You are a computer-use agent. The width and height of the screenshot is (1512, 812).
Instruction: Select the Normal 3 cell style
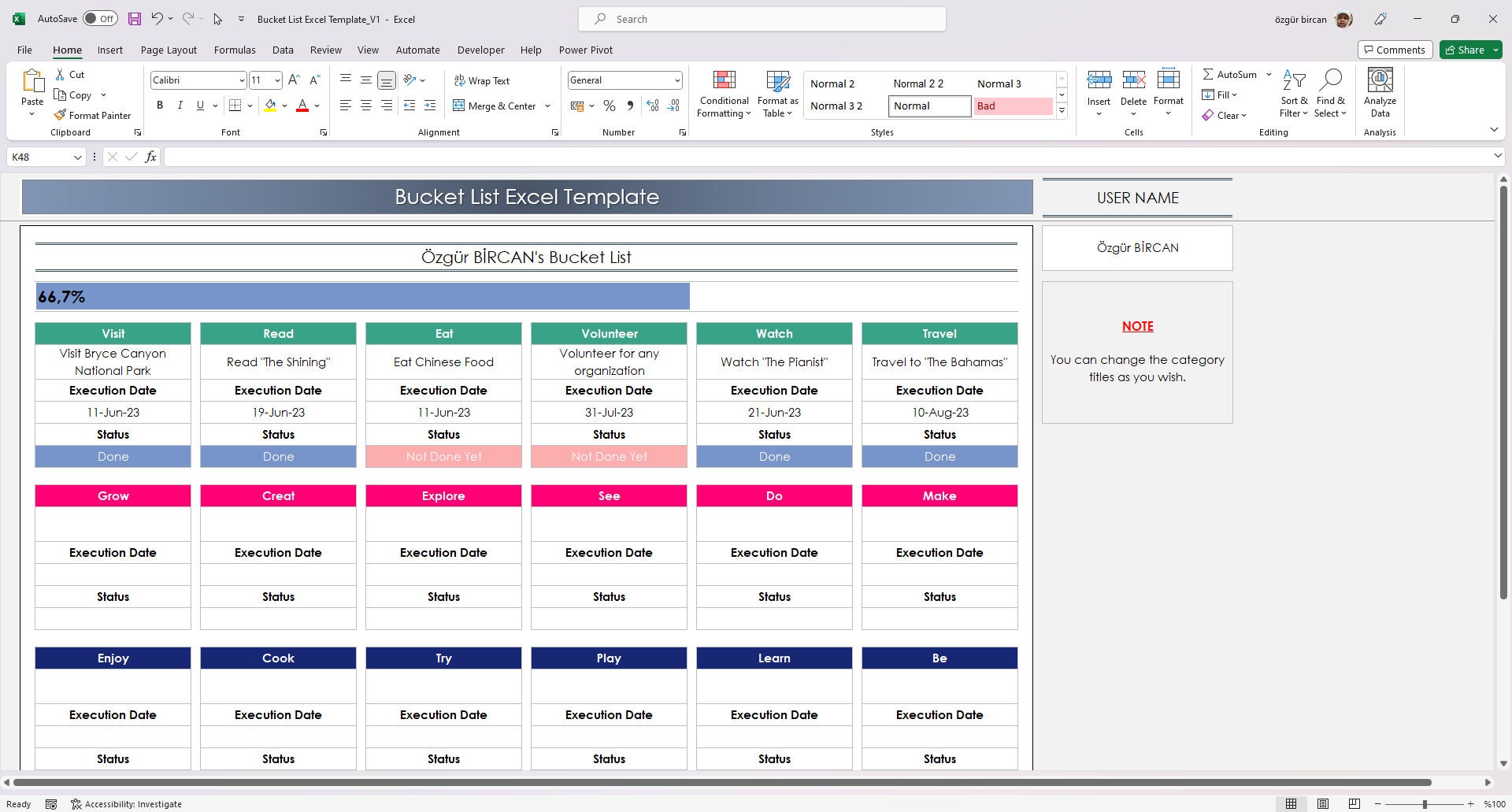point(1010,83)
